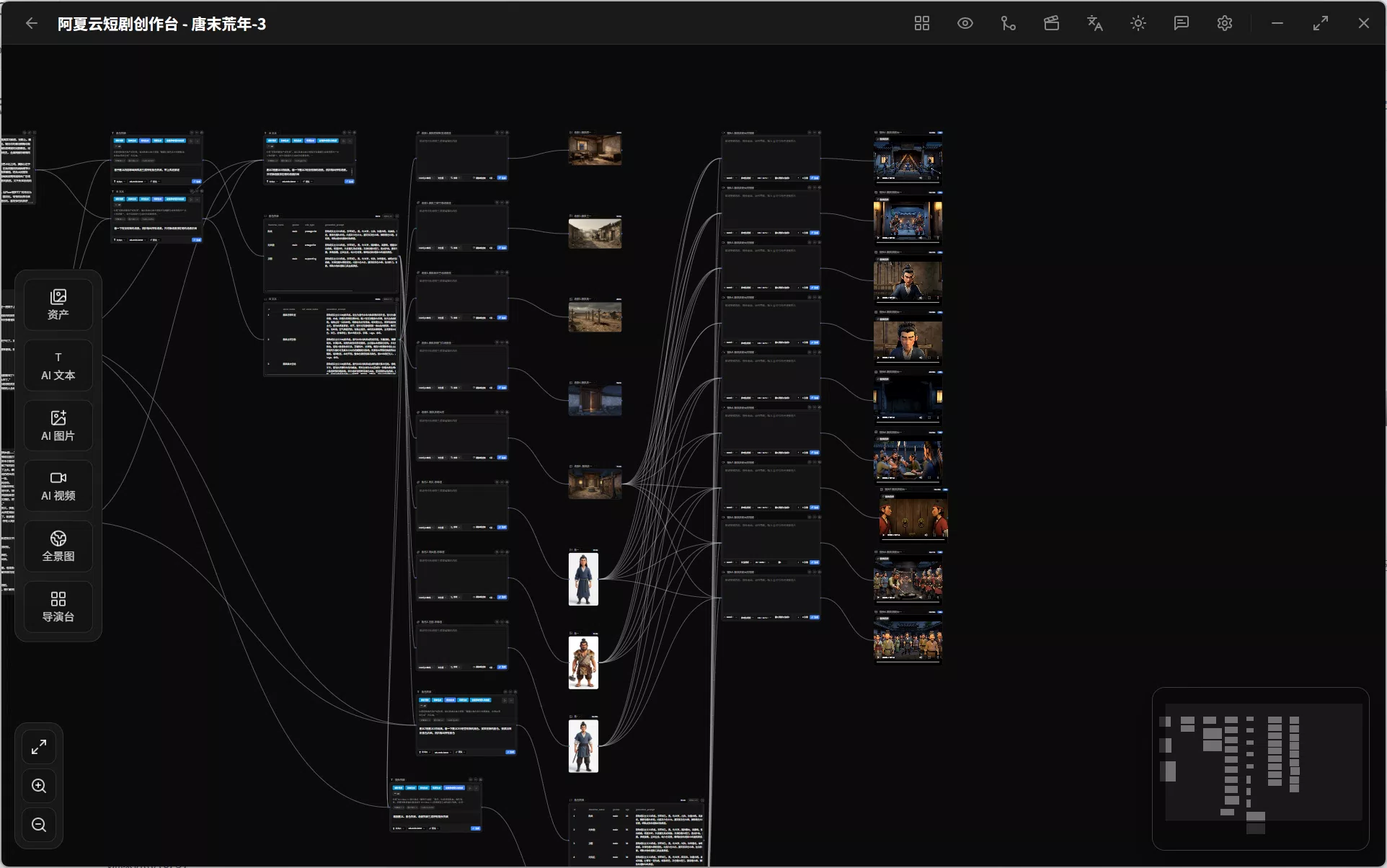Zoom in with the magnifier plus button
The width and height of the screenshot is (1387, 868).
(x=39, y=786)
